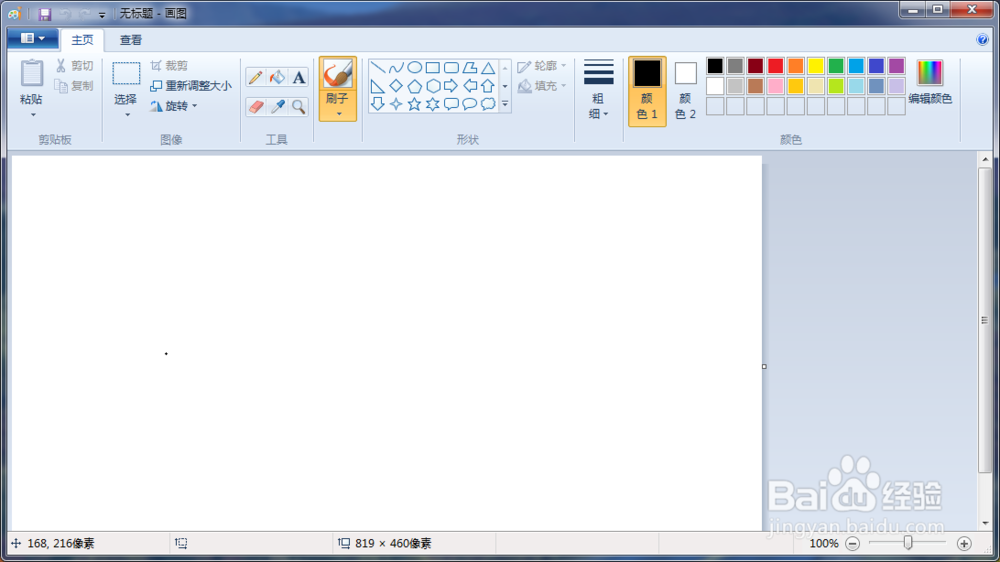The height and width of the screenshot is (562, 1000).
Task: Choose the Oval callout shape
Action: point(470,104)
